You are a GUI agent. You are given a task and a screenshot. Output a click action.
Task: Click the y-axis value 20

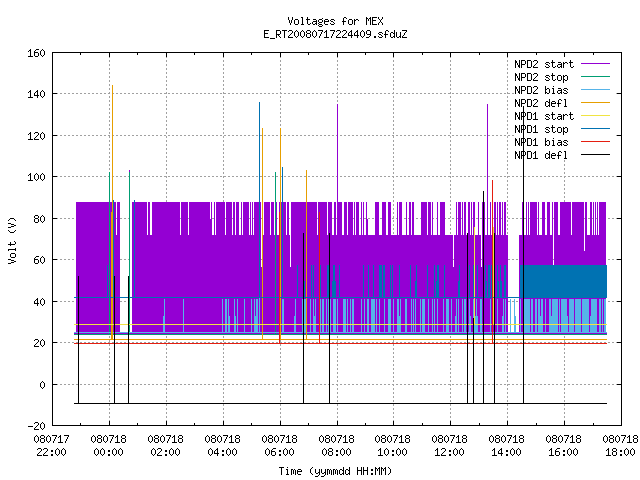pos(39,343)
